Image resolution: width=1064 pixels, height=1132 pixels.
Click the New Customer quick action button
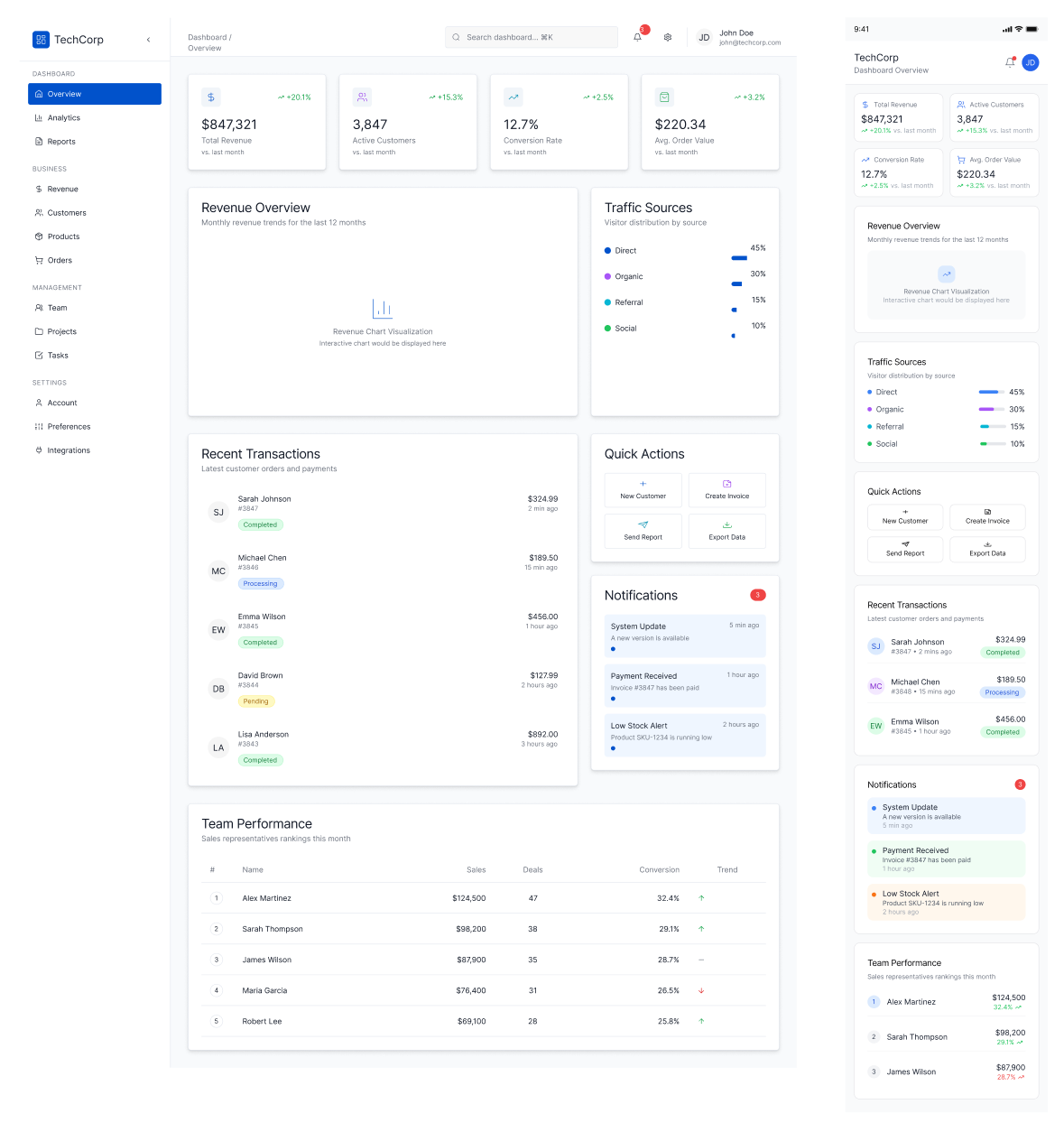[x=643, y=490]
